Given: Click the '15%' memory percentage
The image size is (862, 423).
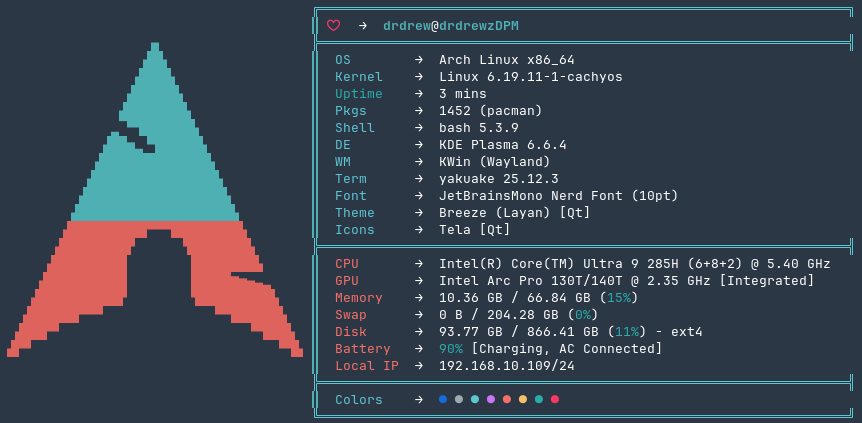Looking at the screenshot, I should [x=618, y=298].
